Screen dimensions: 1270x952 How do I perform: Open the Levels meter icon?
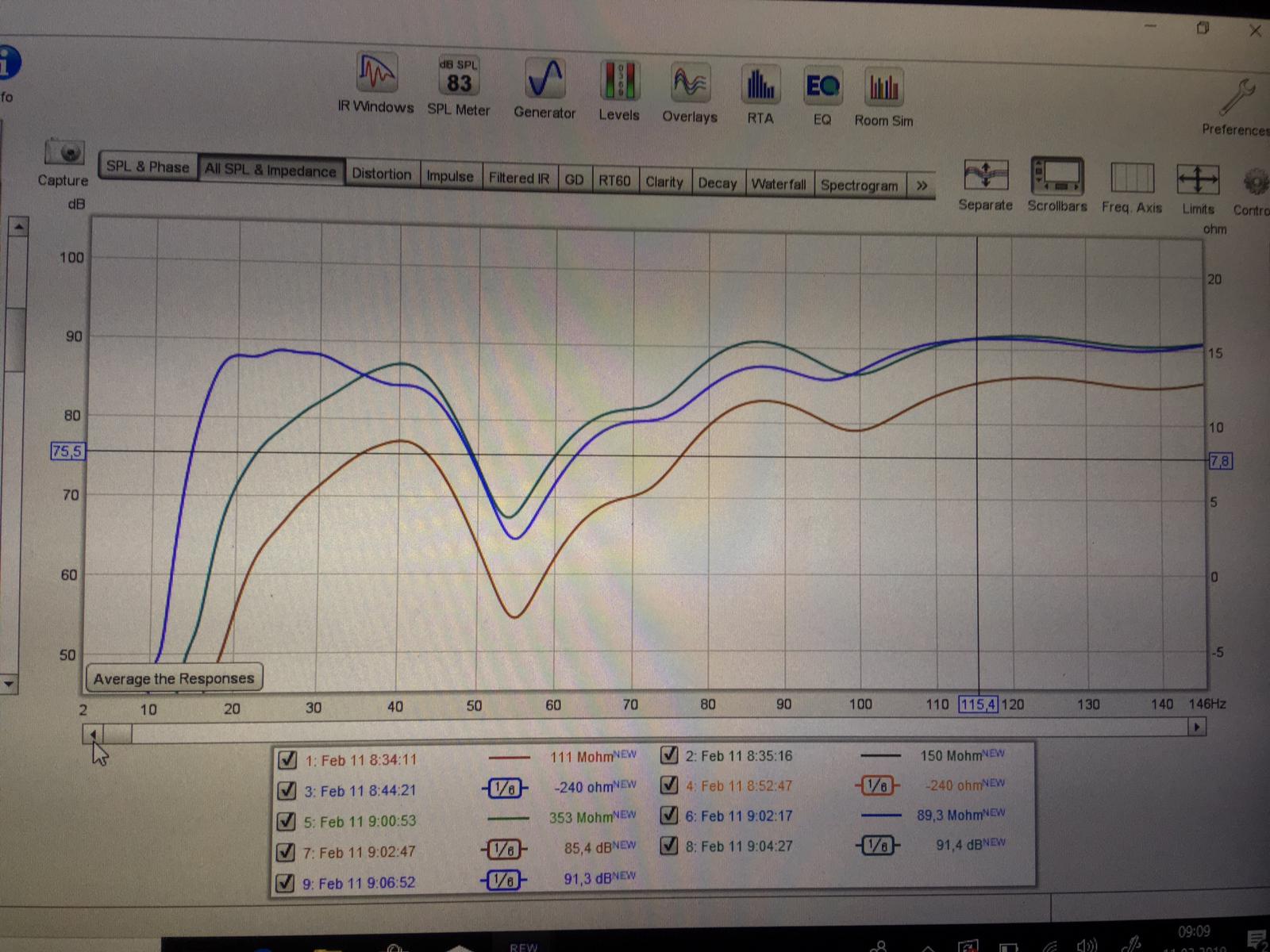point(618,83)
